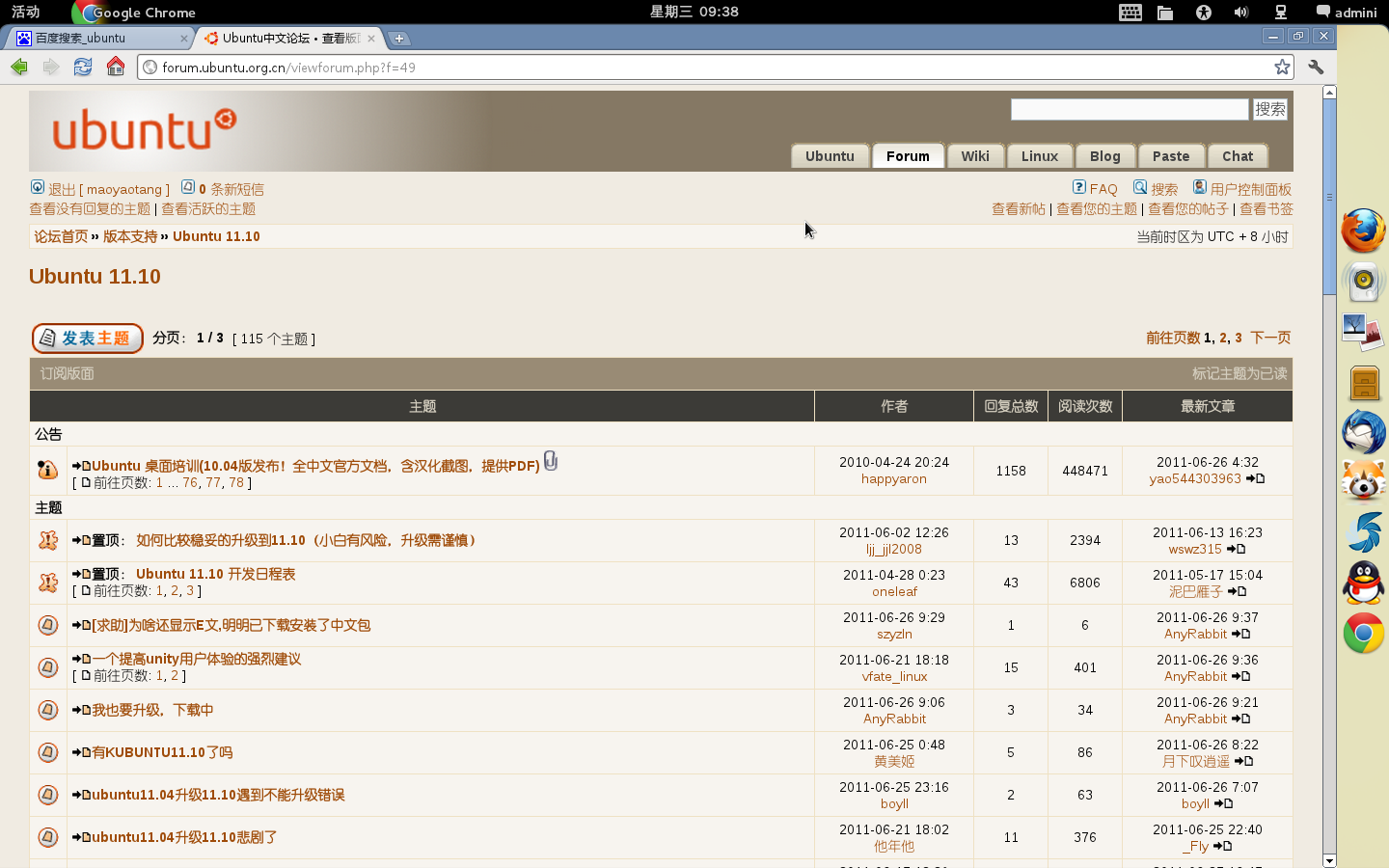
Task: Open a new browser tab
Action: coord(399,39)
